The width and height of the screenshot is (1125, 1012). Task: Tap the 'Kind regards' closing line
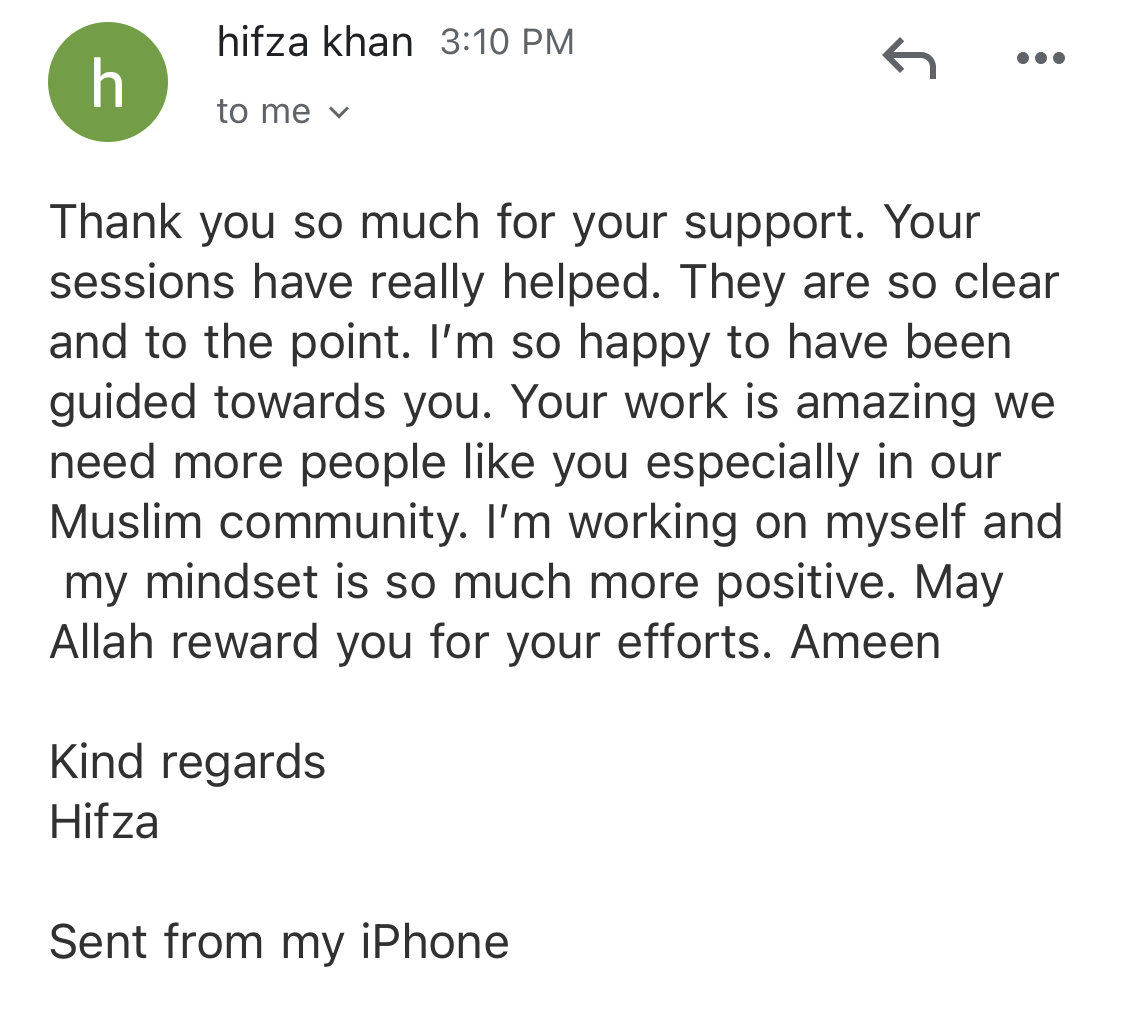[x=187, y=761]
